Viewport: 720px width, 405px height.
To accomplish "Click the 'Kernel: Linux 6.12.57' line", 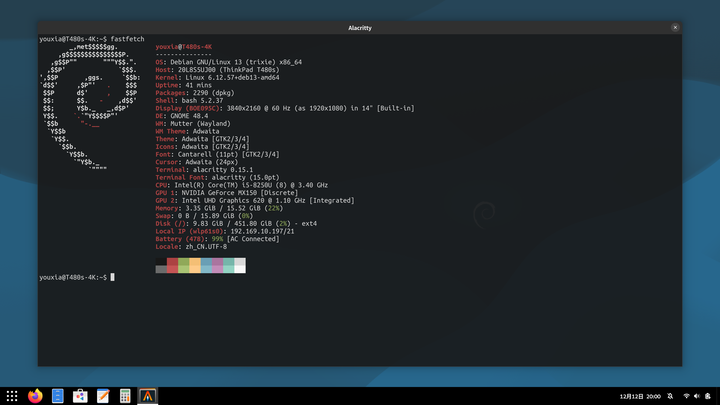I will coord(217,78).
